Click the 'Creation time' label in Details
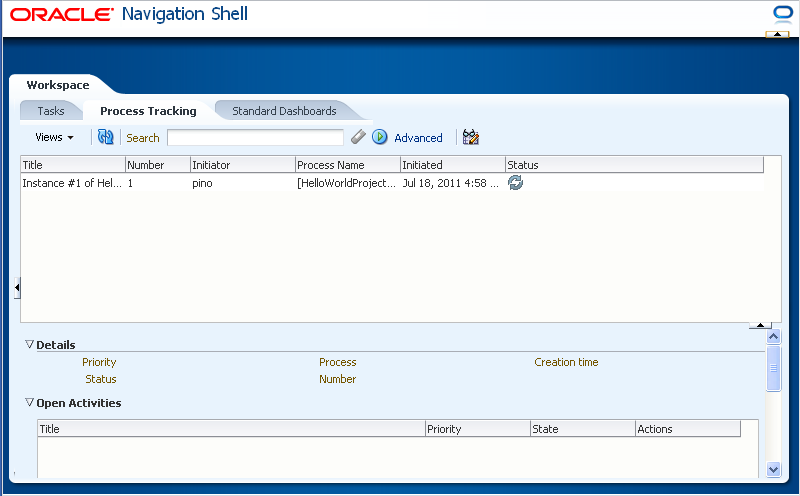 click(566, 362)
